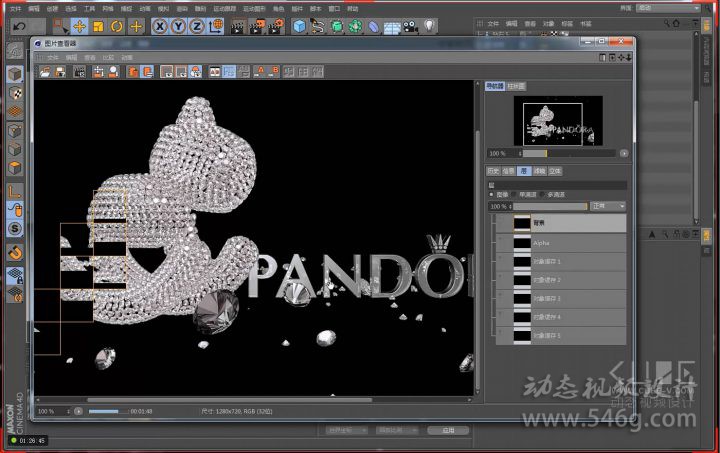Click round button right of navigator zoom
Screen dimensions: 720x453
pyautogui.click(x=624, y=153)
